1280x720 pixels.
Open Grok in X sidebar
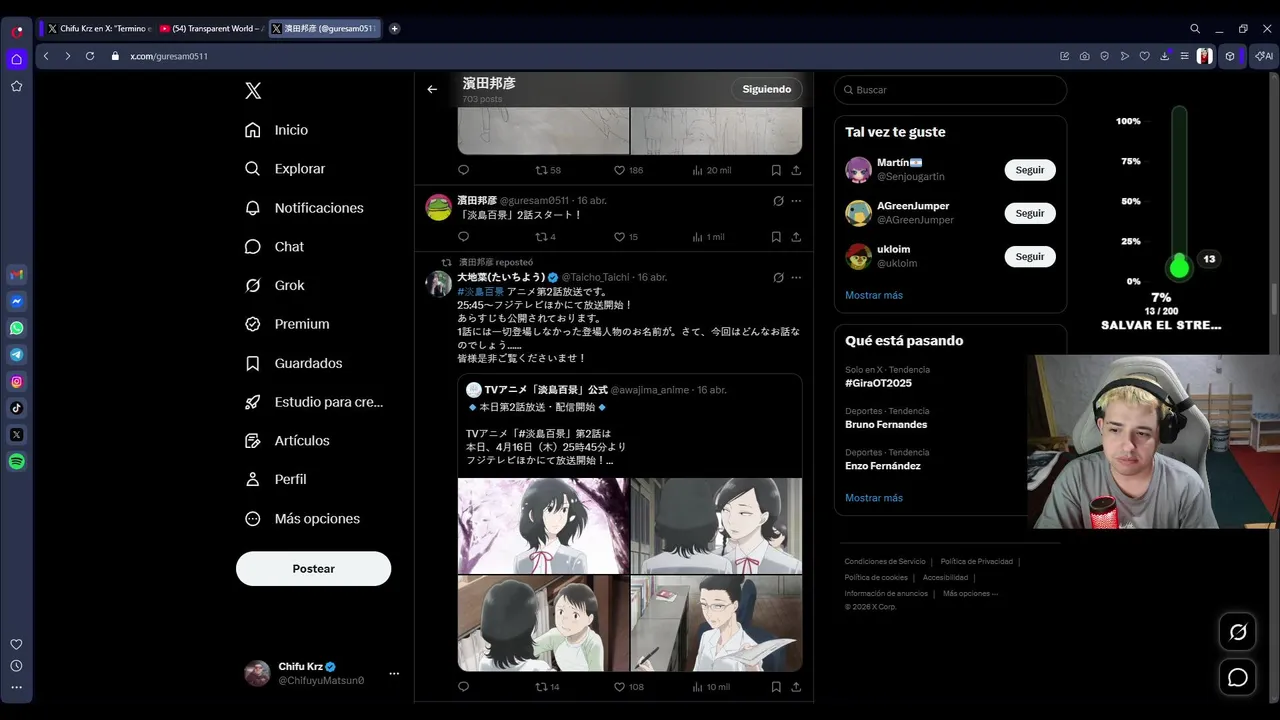point(275,285)
